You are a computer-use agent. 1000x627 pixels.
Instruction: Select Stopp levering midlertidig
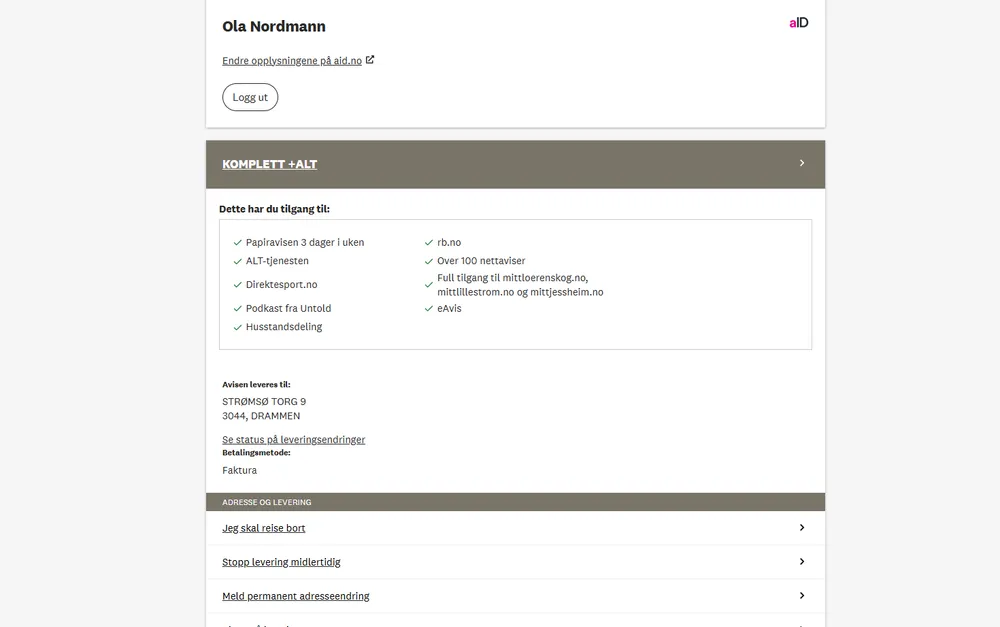(x=281, y=562)
